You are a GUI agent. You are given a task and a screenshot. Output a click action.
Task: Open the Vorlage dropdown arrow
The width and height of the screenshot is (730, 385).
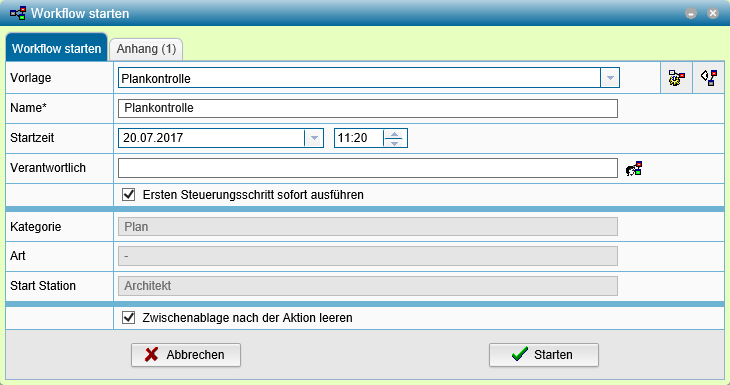(x=610, y=78)
